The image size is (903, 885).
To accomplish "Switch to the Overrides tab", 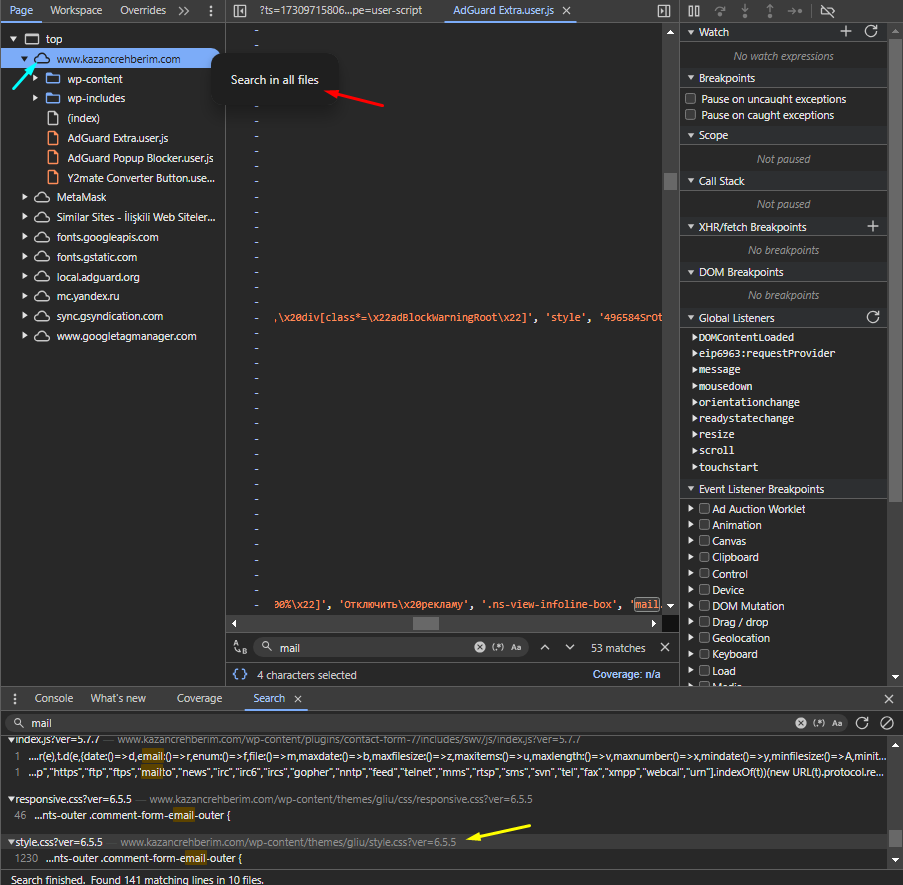I will click(x=143, y=10).
